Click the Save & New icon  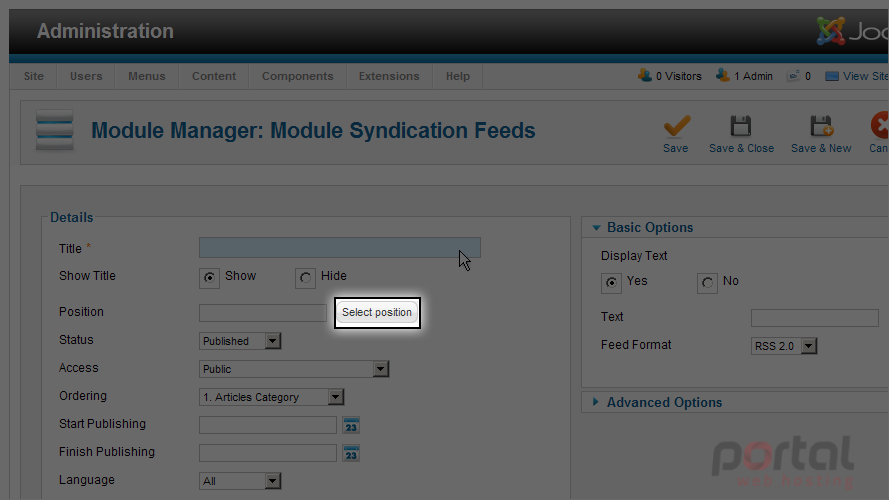(821, 126)
